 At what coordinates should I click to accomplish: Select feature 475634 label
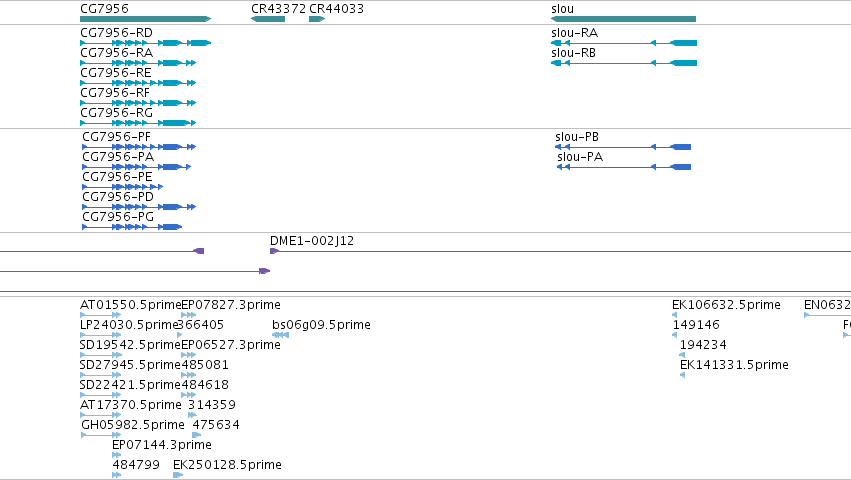216,425
